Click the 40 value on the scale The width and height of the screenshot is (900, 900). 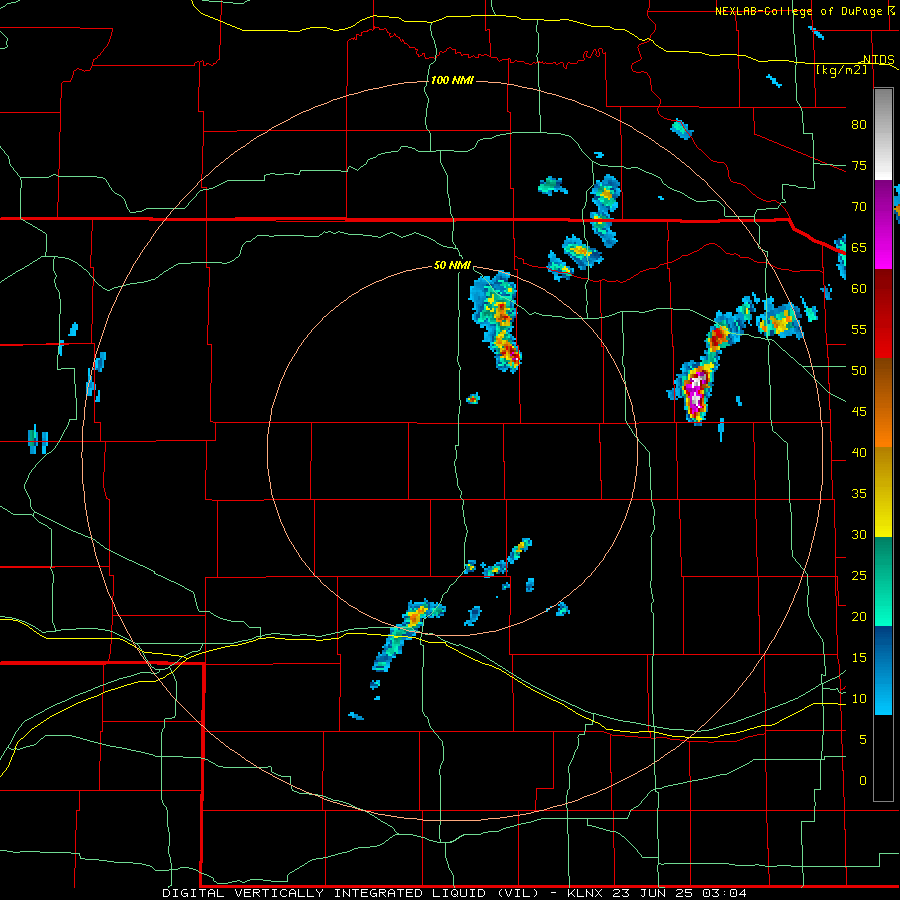(x=859, y=453)
